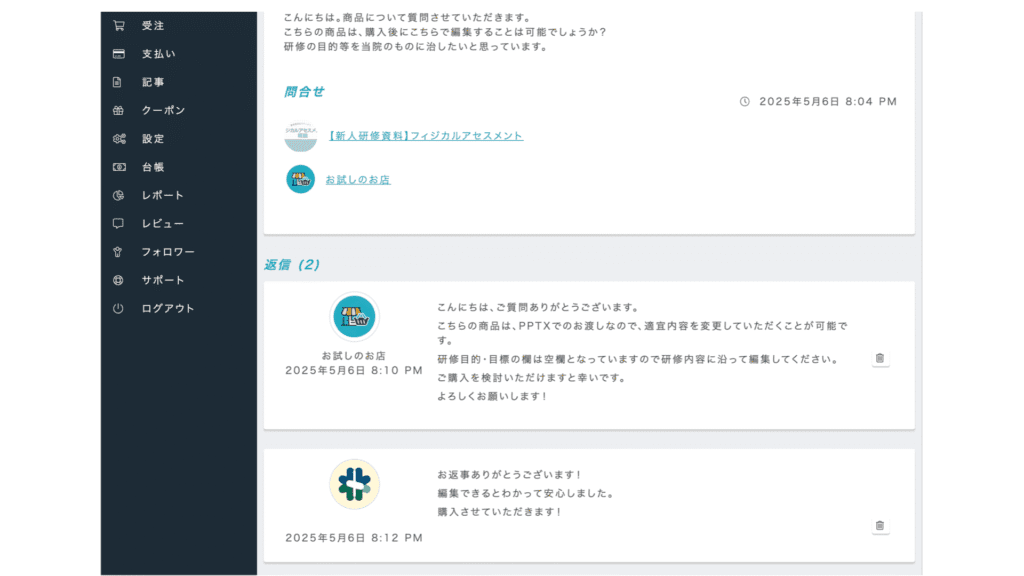This screenshot has height=576, width=1024.
Task: Click the reply timestamp 2025年5月6日 8:10 PM
Action: (x=354, y=370)
